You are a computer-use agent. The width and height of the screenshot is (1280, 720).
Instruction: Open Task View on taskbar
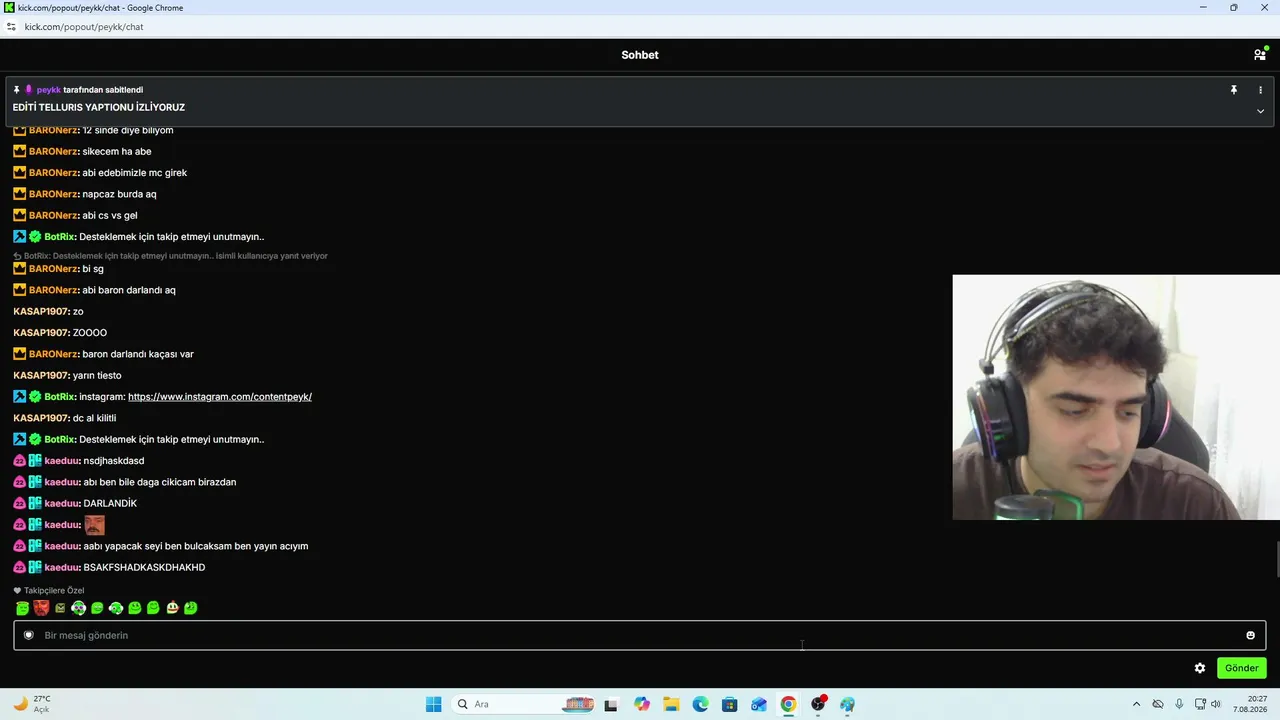(611, 704)
